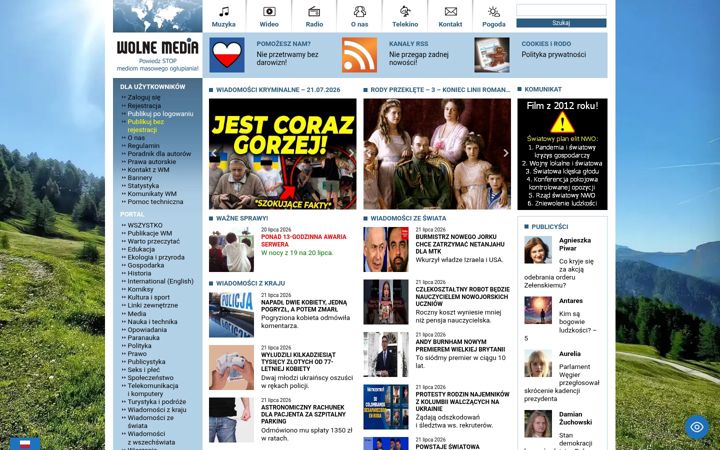The height and width of the screenshot is (450, 720).
Task: Open the Pomożesz nam? heading link
Action: tap(283, 44)
